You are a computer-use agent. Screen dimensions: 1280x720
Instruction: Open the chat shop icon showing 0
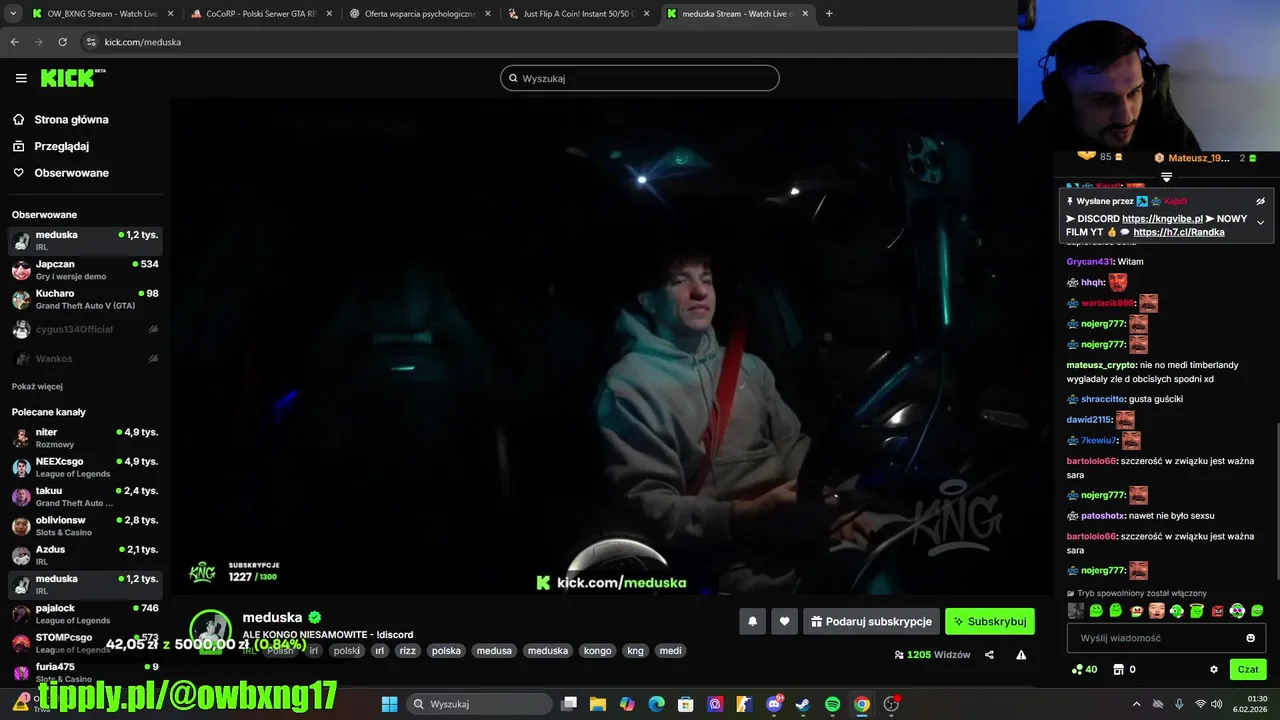[x=1125, y=669]
